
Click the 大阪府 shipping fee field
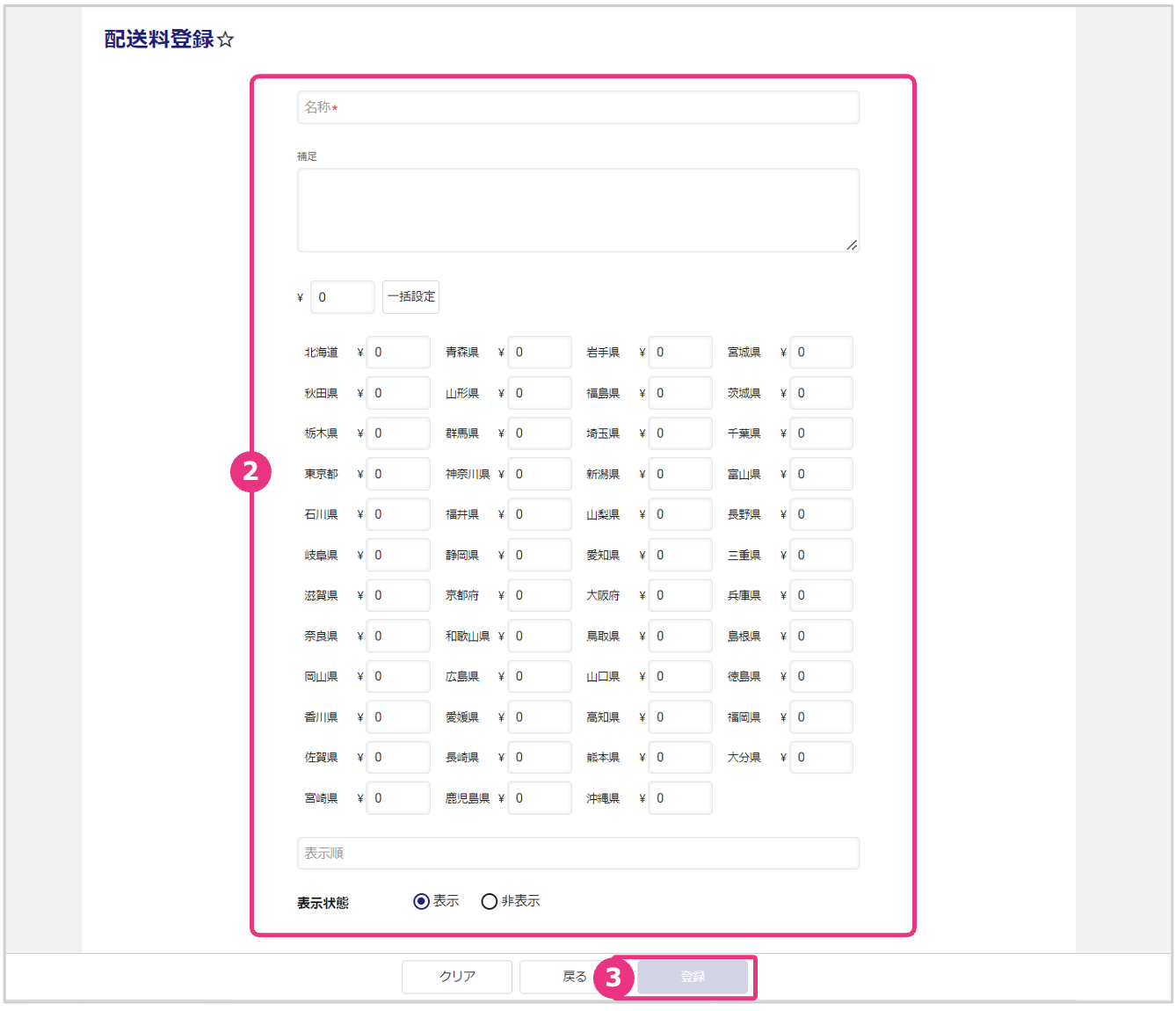679,595
